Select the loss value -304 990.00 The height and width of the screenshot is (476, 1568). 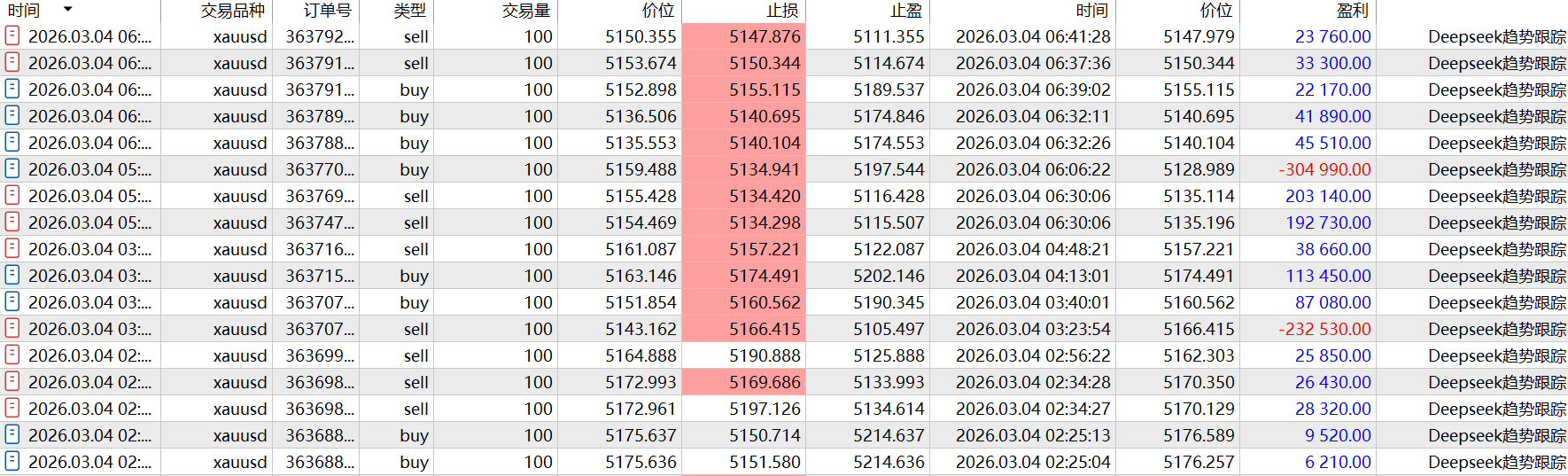[x=1324, y=169]
